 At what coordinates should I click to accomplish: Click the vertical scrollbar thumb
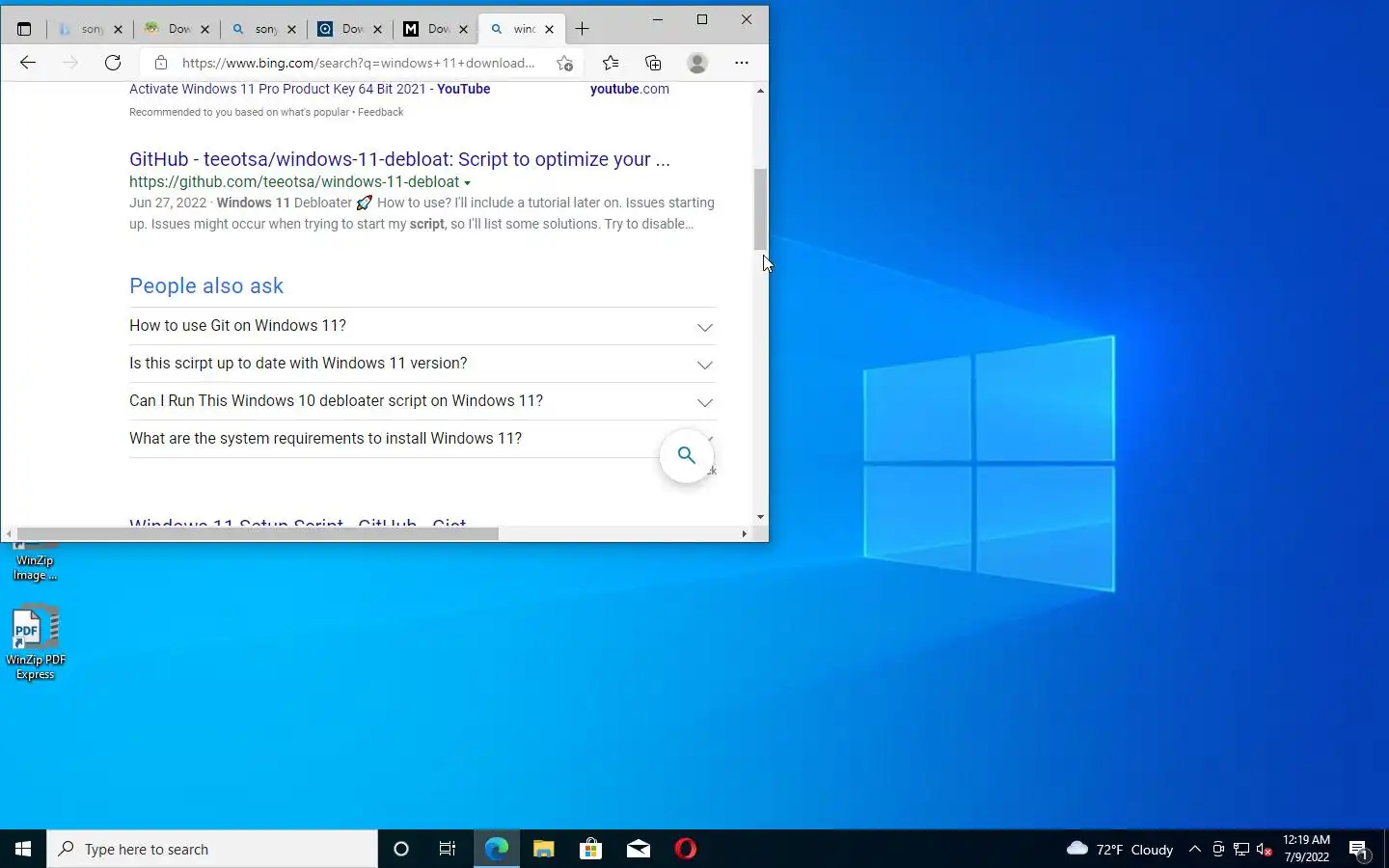760,209
